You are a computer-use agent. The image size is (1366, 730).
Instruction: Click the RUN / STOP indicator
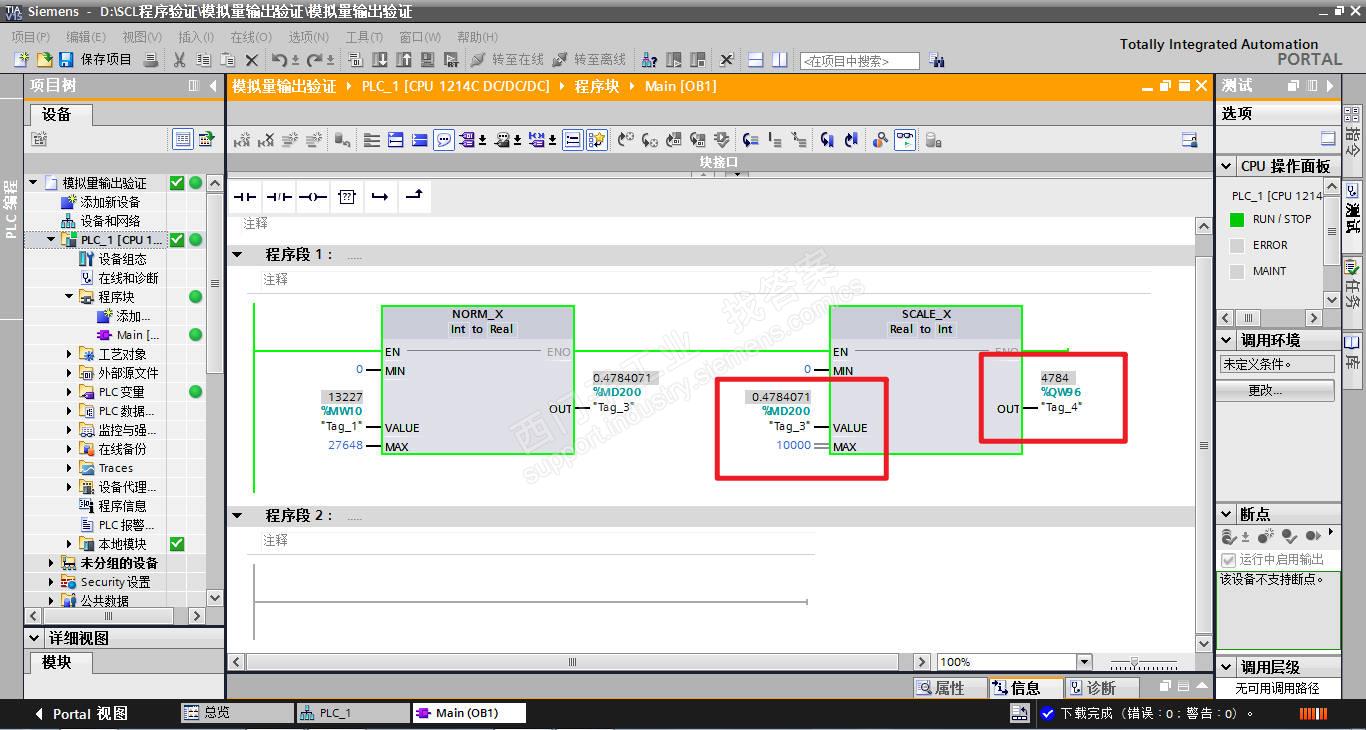[x=1237, y=219]
